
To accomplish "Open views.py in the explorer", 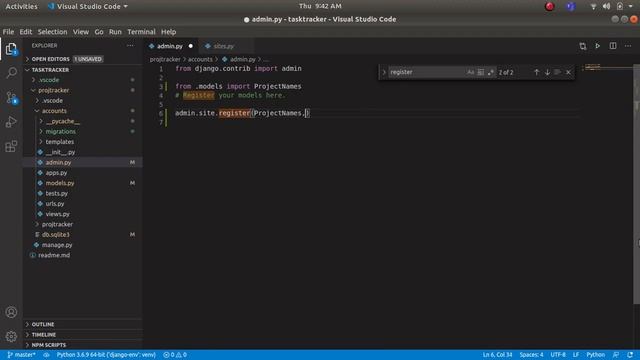I will tap(58, 214).
